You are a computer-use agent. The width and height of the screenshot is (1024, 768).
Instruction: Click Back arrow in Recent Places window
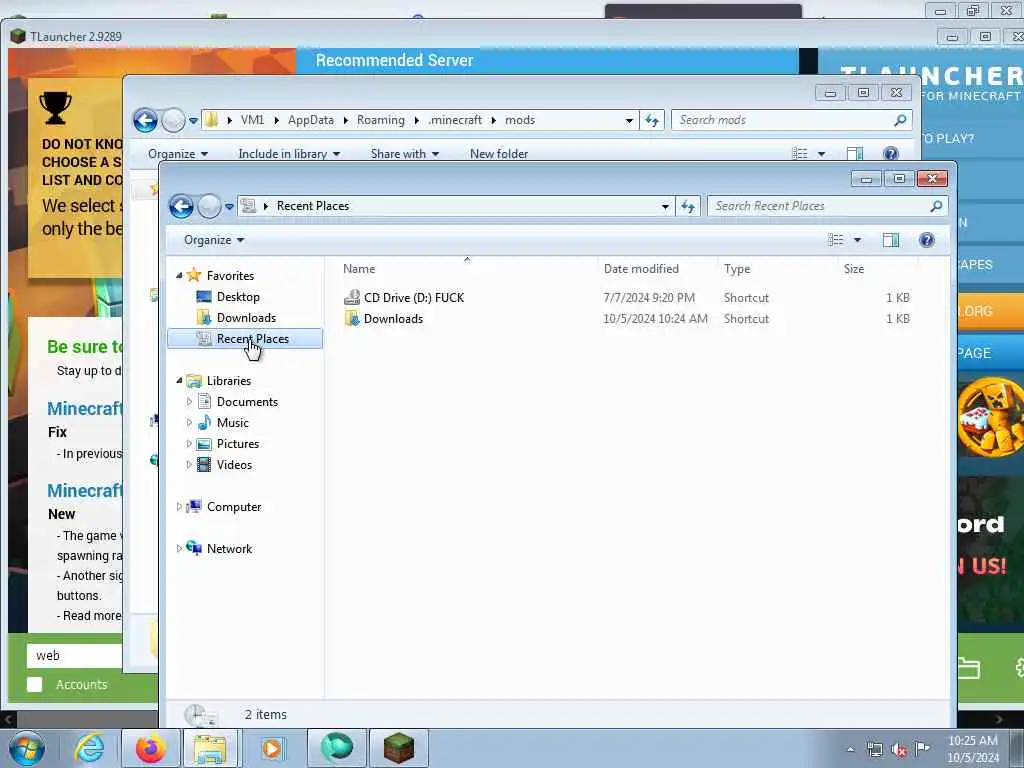(181, 206)
